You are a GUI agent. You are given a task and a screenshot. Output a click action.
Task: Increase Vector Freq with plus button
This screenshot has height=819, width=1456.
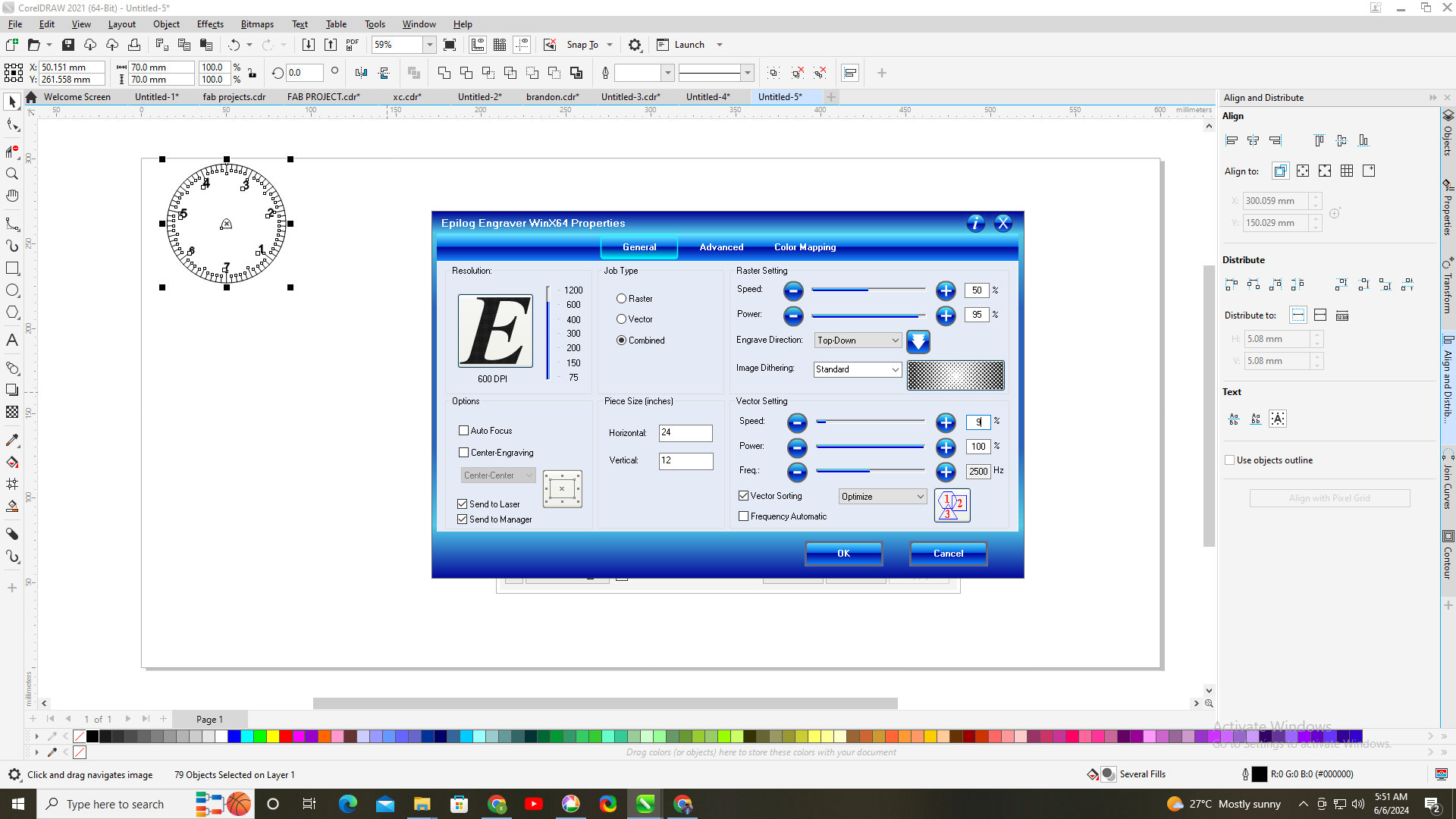(946, 472)
